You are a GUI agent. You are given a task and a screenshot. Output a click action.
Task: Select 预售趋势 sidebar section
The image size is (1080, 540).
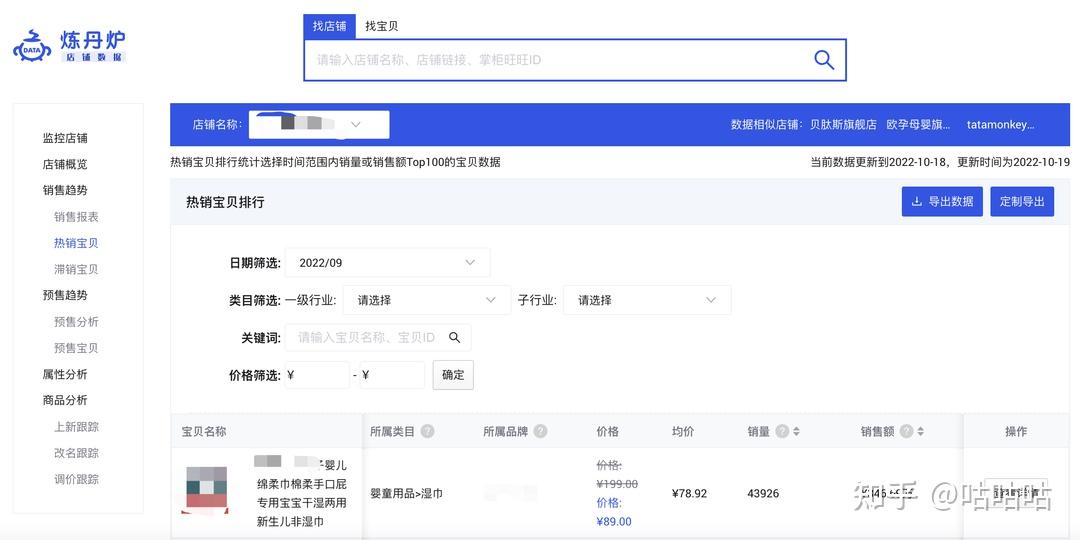65,295
